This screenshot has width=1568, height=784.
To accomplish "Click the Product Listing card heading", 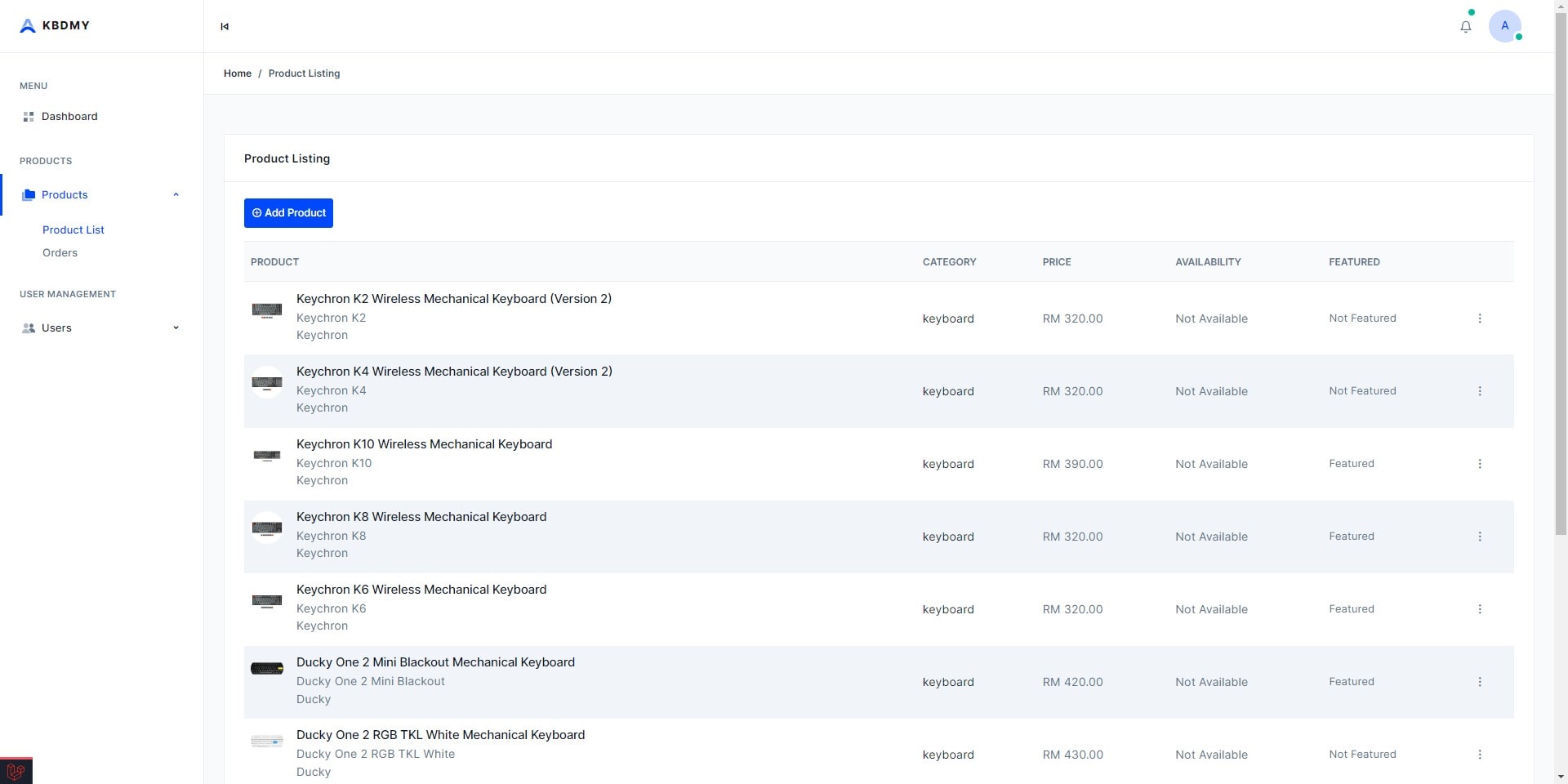I will 287,158.
